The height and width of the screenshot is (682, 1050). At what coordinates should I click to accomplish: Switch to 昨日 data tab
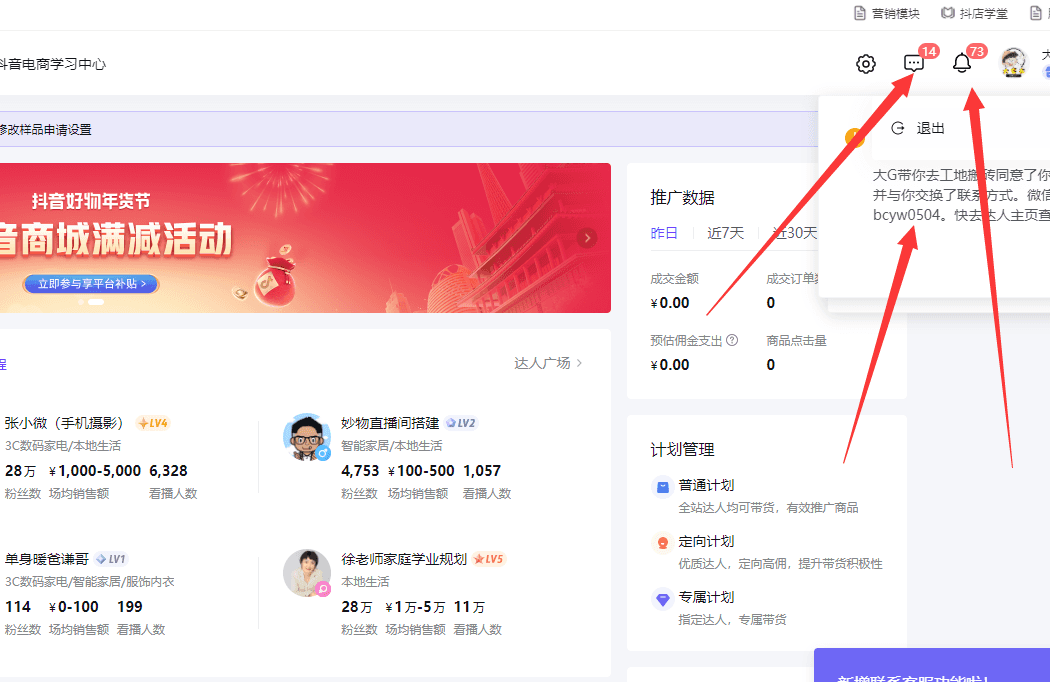[664, 233]
